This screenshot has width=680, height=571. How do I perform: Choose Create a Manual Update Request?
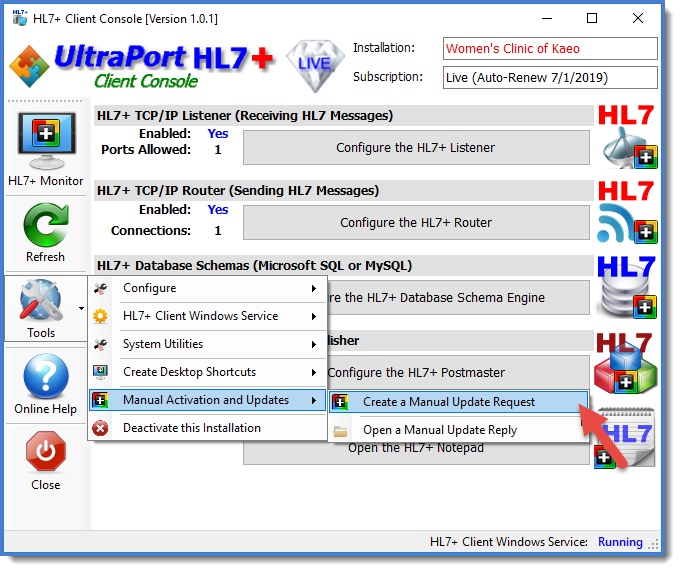click(x=459, y=402)
